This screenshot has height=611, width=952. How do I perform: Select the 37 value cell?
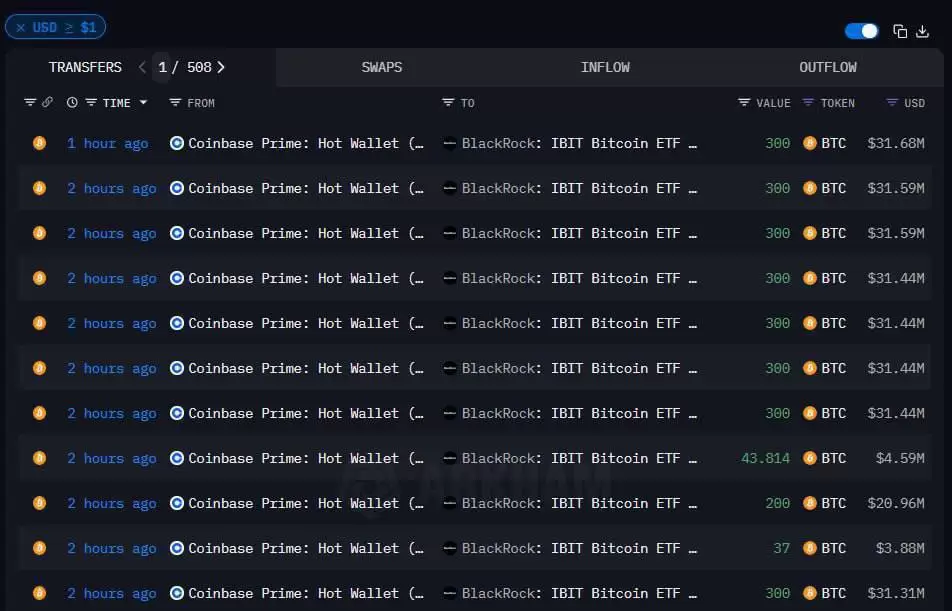click(x=781, y=548)
